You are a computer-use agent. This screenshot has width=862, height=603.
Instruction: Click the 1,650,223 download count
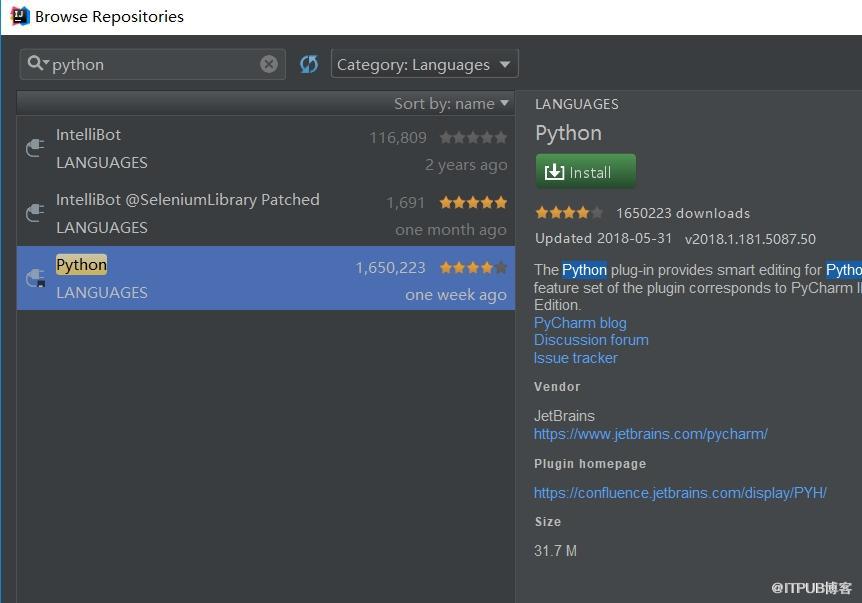(x=390, y=268)
